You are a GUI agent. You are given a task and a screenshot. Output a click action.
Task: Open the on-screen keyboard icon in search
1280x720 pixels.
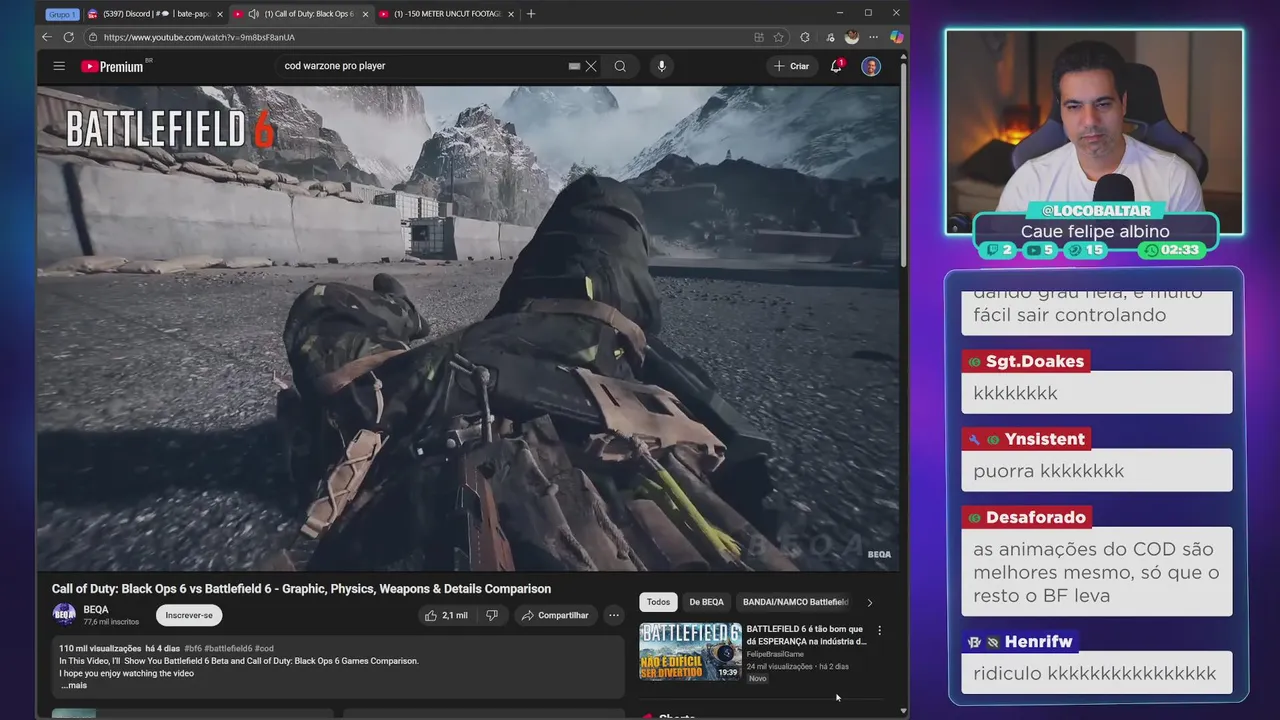(574, 66)
